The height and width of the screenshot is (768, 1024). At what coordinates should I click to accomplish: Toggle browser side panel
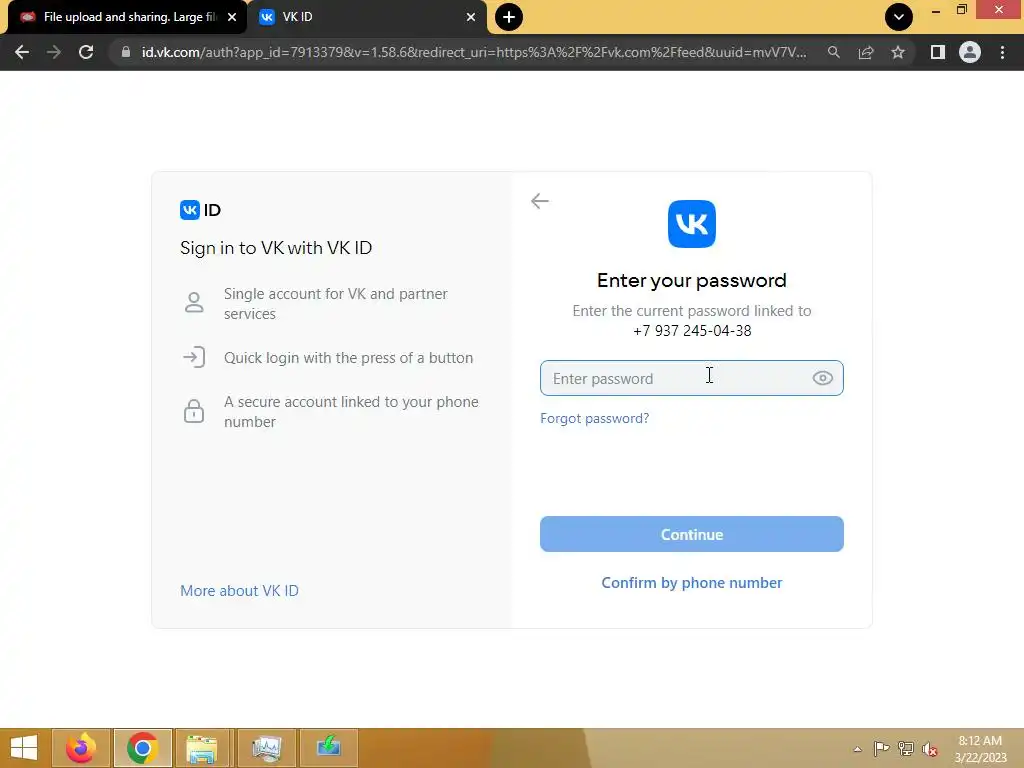(x=937, y=52)
